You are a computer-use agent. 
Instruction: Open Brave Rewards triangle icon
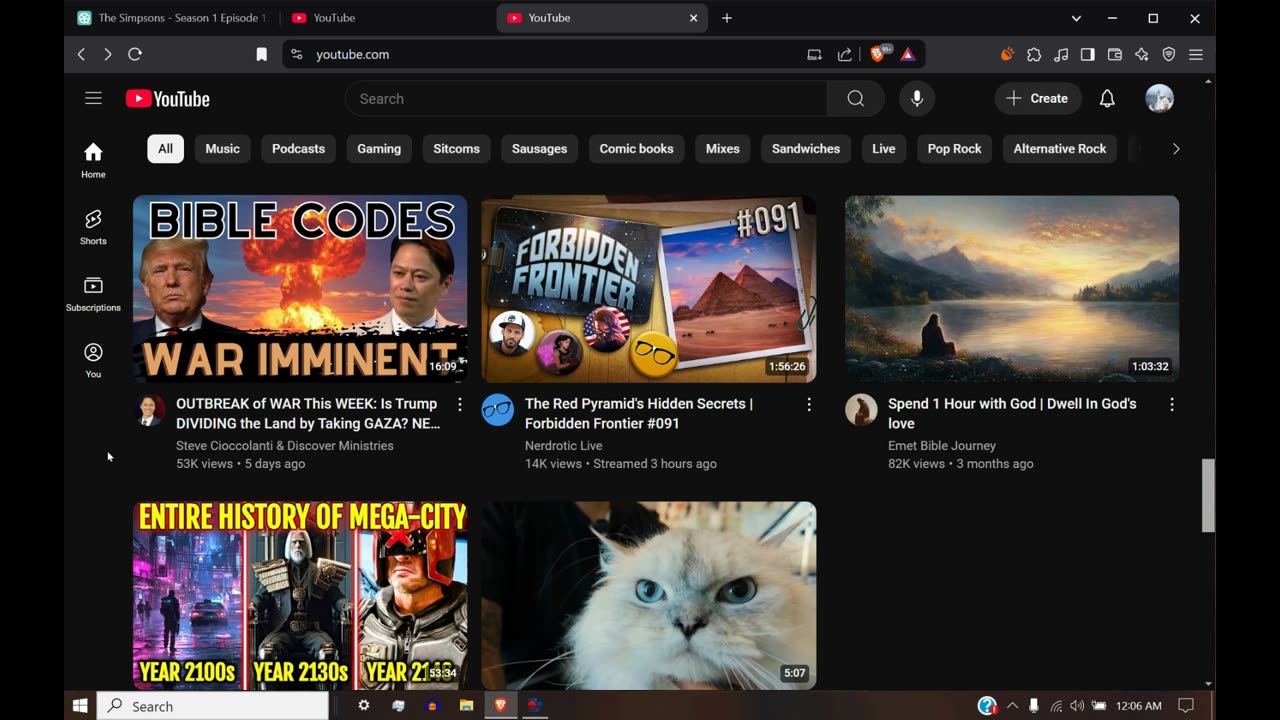coord(908,55)
